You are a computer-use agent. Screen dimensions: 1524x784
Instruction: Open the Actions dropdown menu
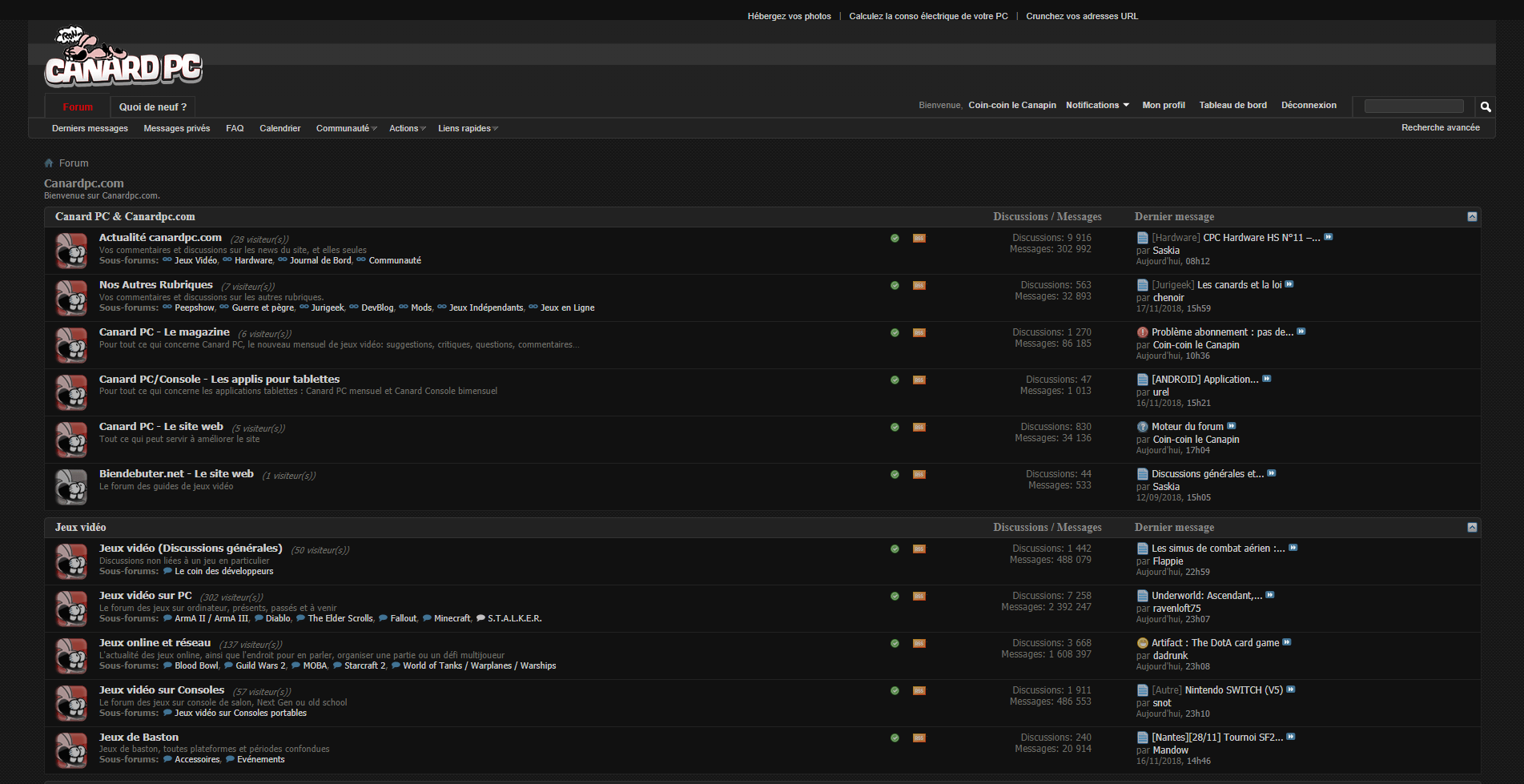[407, 128]
